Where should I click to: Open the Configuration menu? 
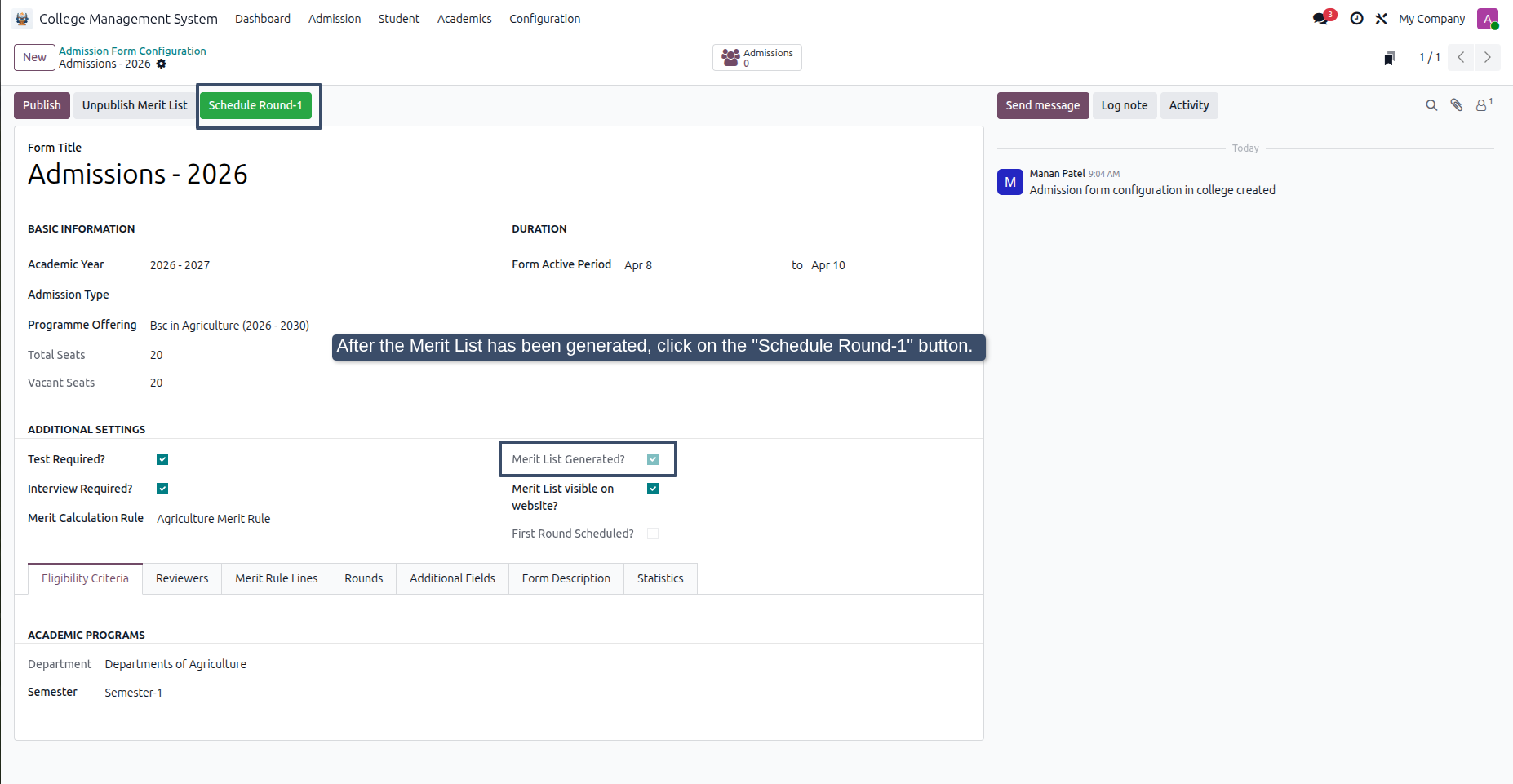[545, 19]
